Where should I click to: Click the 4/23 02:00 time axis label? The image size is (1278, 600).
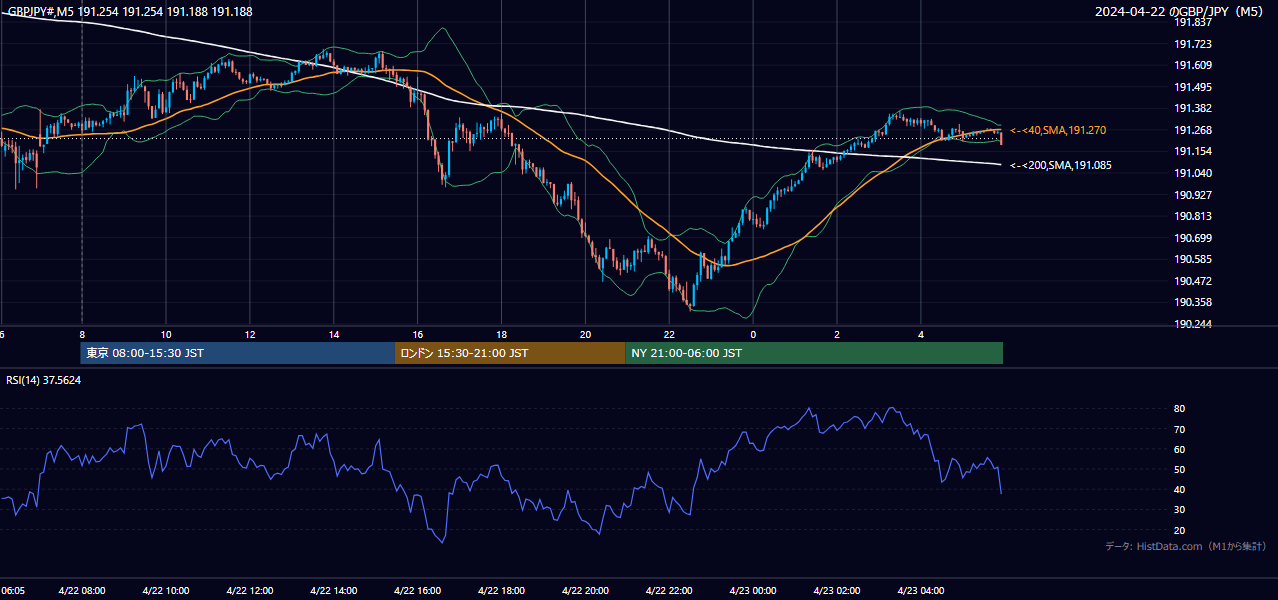(837, 591)
